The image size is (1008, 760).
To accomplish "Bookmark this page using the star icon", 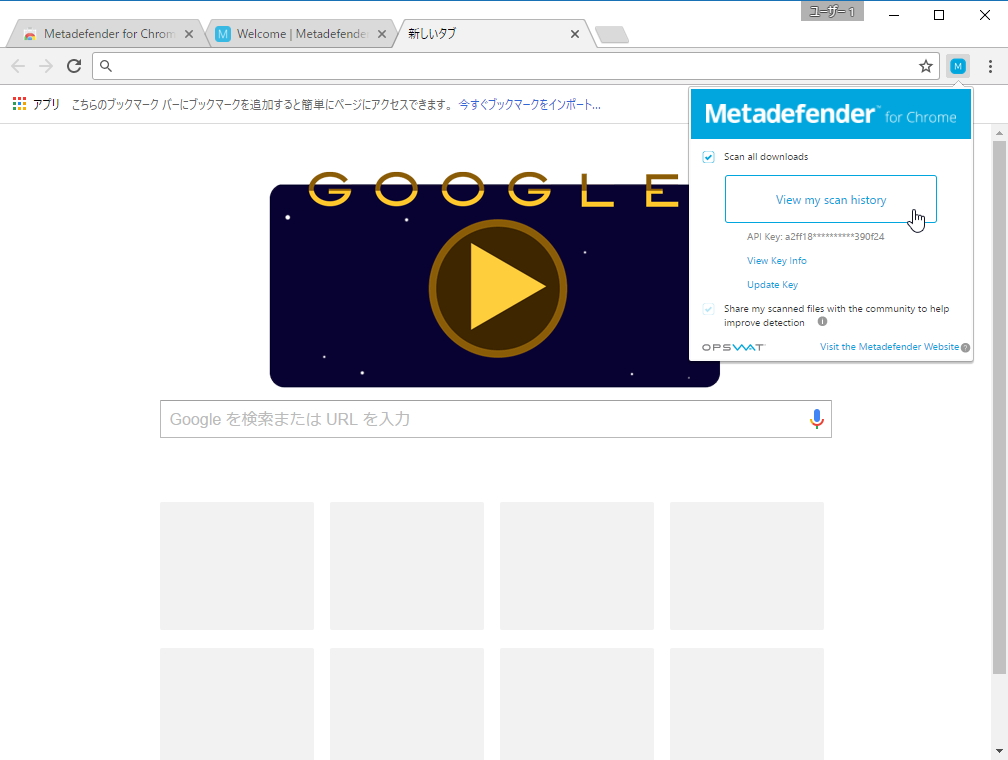I will click(x=925, y=66).
